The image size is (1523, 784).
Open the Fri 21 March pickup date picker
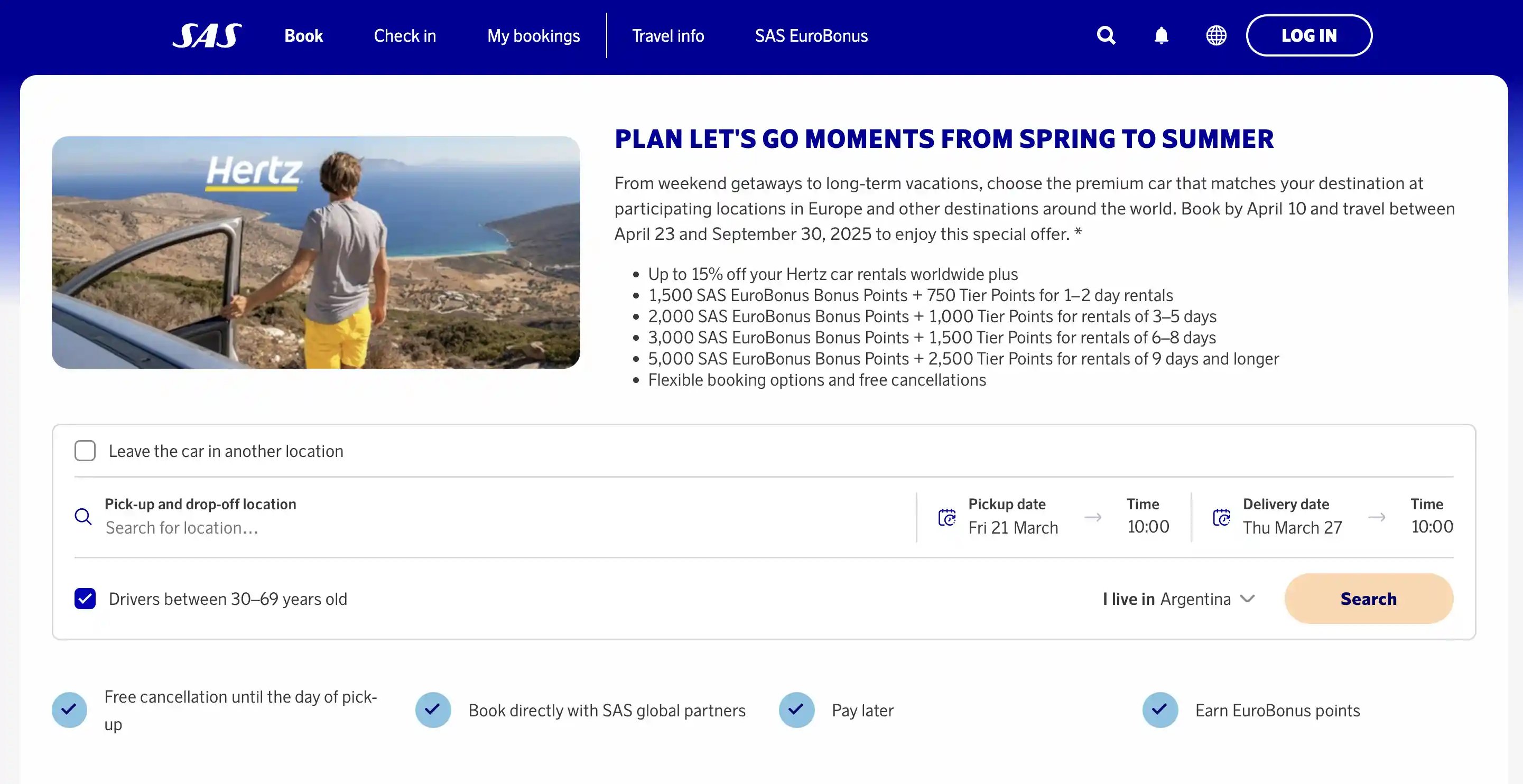(1013, 527)
